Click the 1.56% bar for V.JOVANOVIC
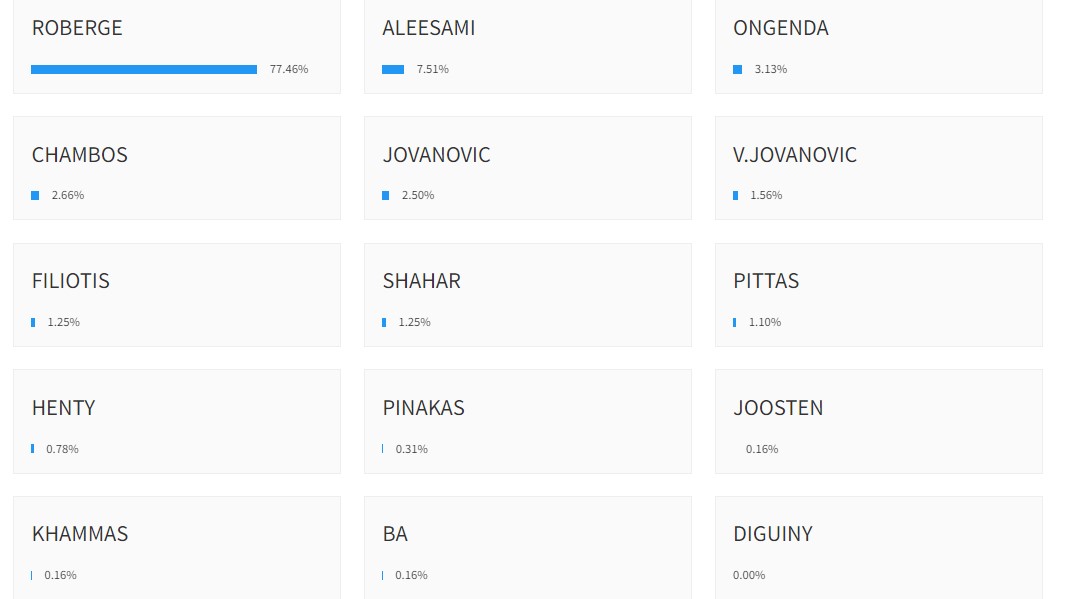 pyautogui.click(x=736, y=196)
